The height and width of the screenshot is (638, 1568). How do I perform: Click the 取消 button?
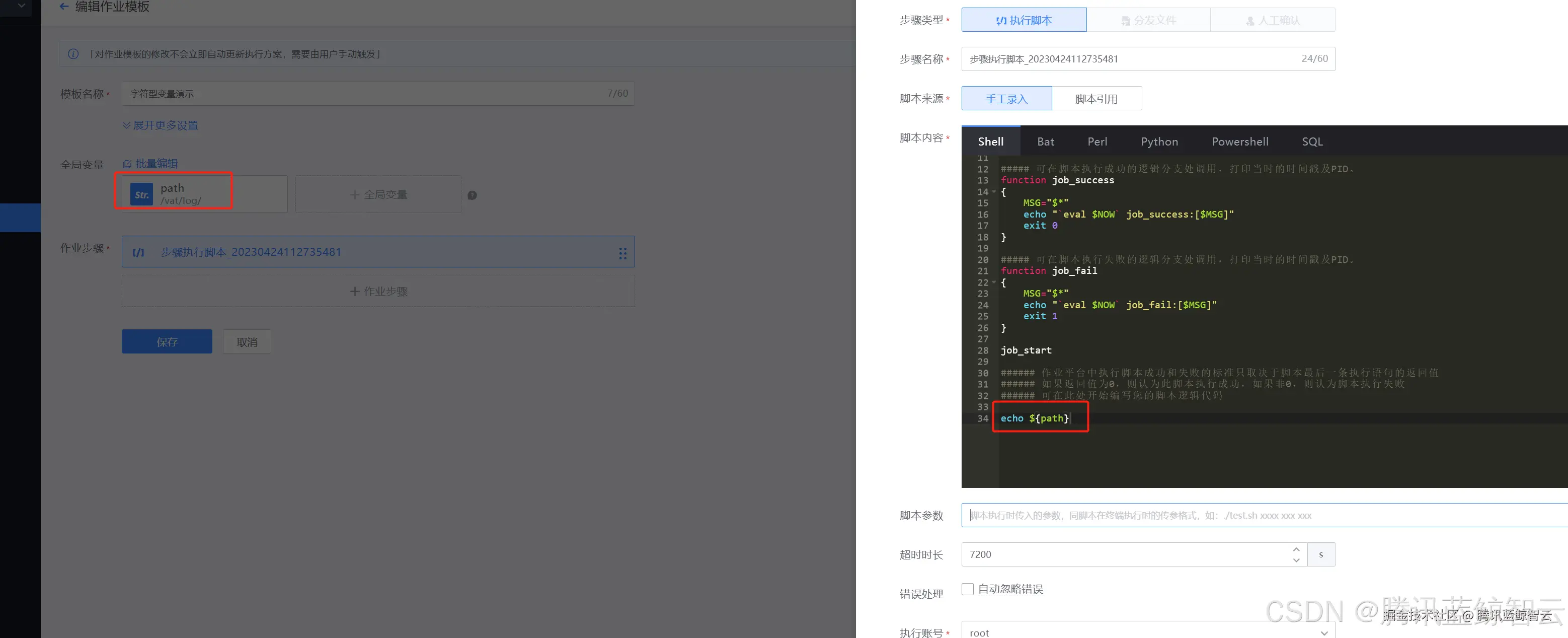pyautogui.click(x=247, y=342)
